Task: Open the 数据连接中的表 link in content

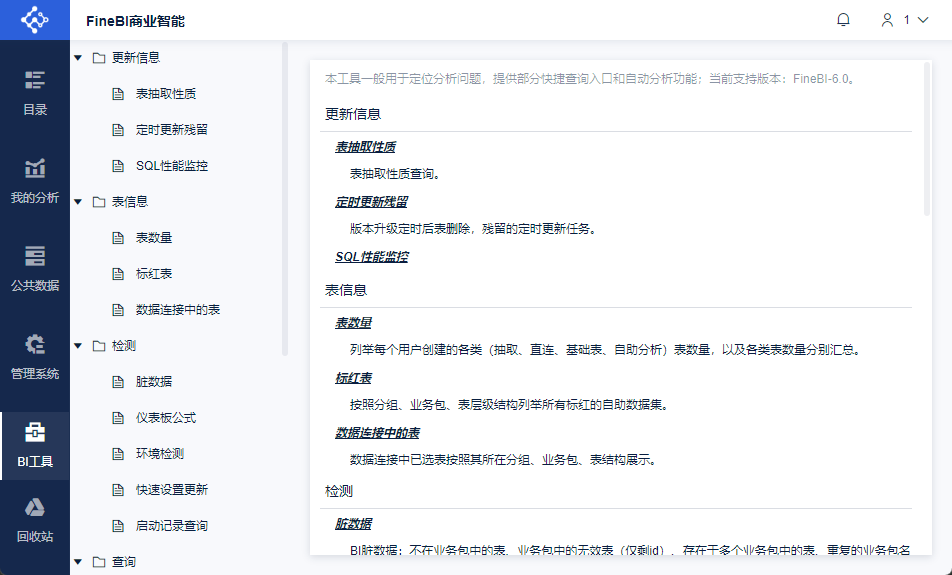Action: [378, 433]
